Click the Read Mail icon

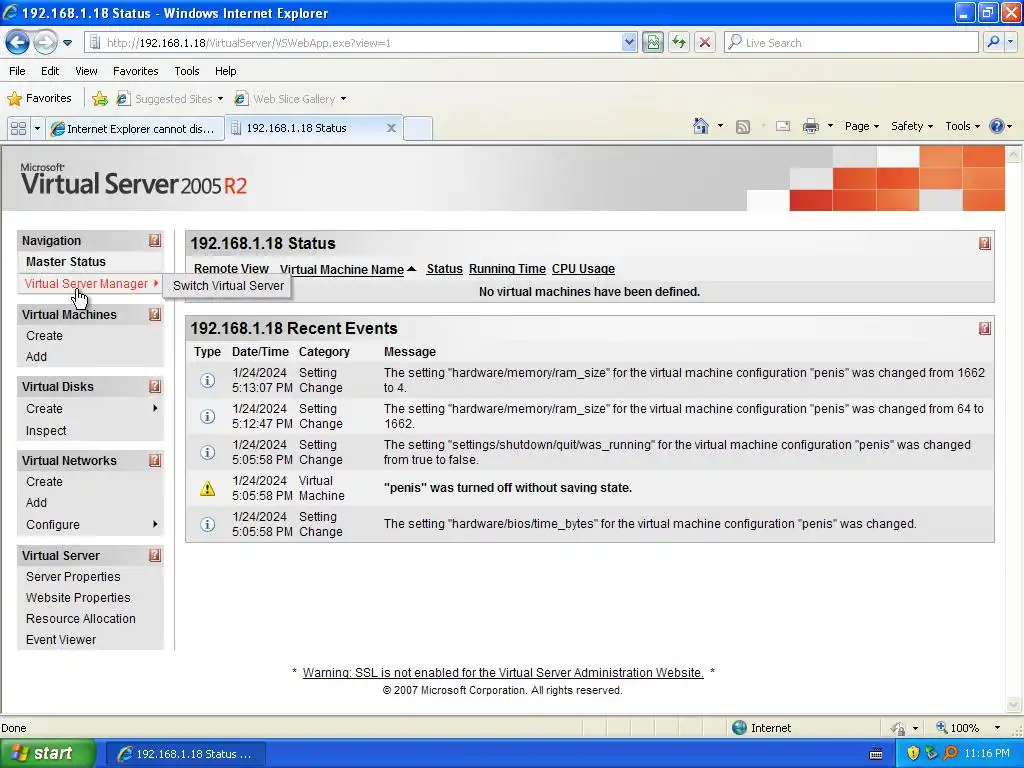coord(783,126)
